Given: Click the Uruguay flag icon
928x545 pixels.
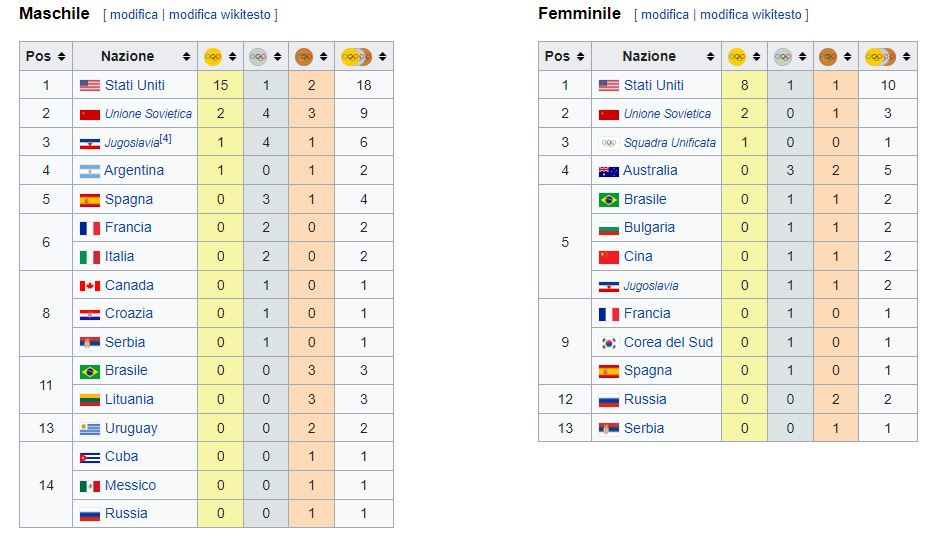Looking at the screenshot, I should 89,429.
